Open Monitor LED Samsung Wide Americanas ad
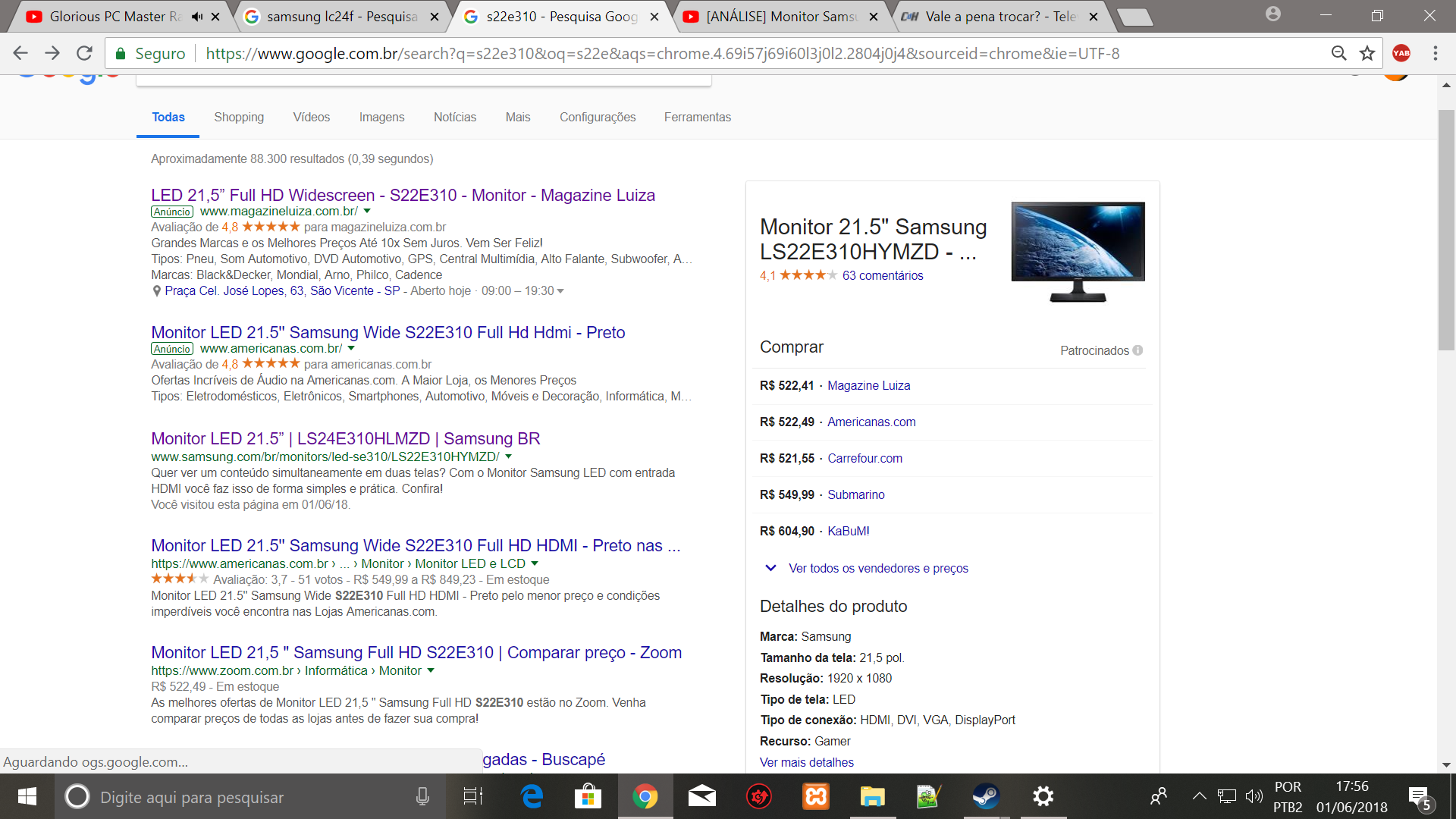Viewport: 1456px width, 819px height. coord(388,332)
